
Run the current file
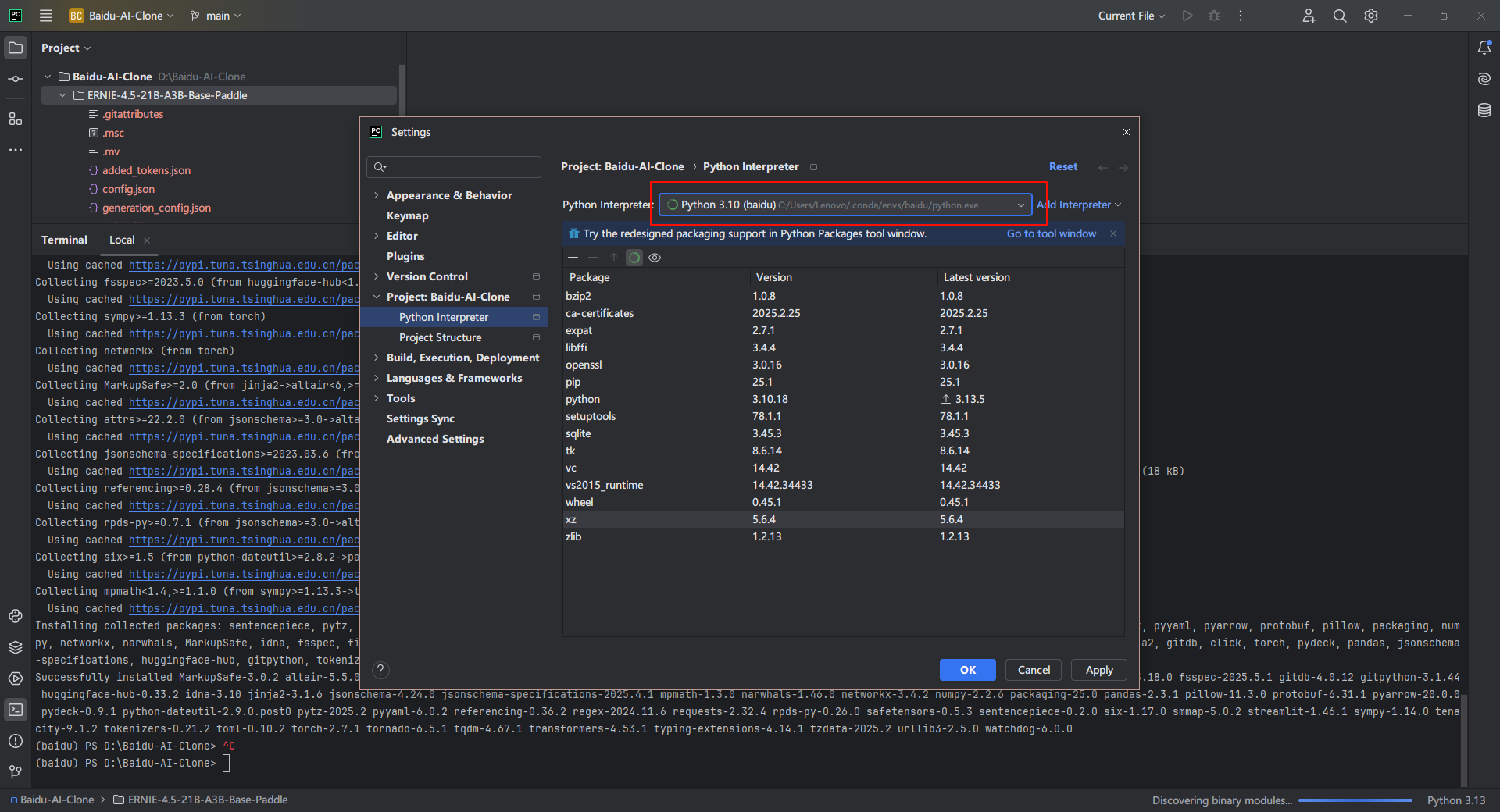tap(1187, 16)
